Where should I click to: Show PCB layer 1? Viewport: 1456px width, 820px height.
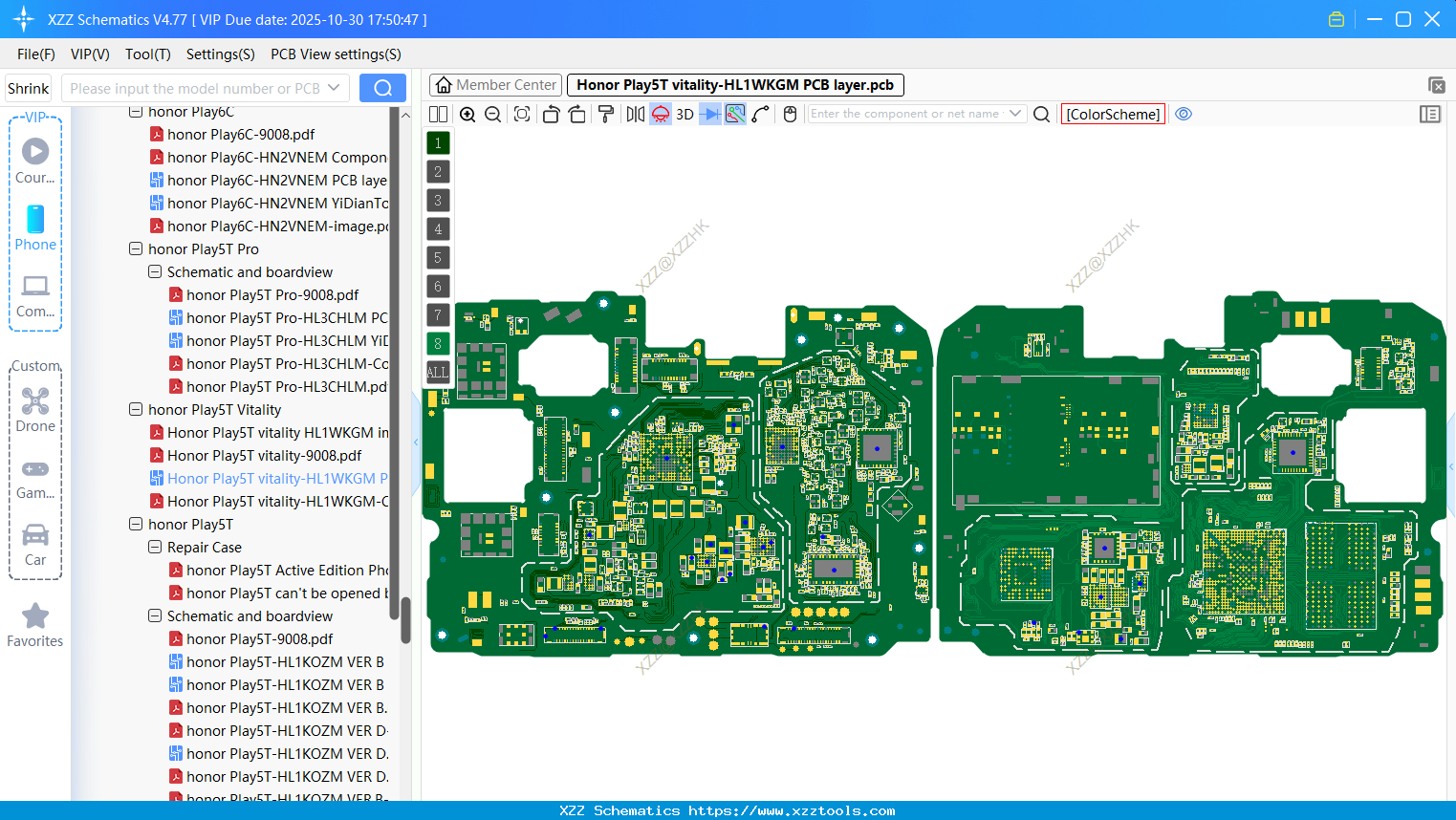coord(438,143)
